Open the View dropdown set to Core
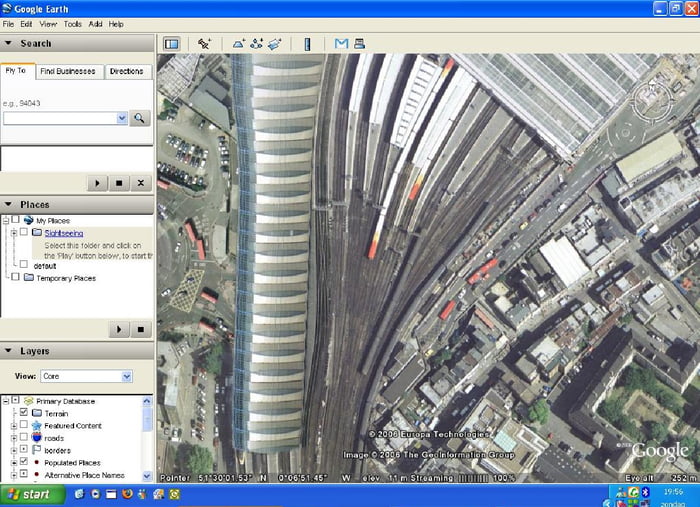 click(x=86, y=377)
